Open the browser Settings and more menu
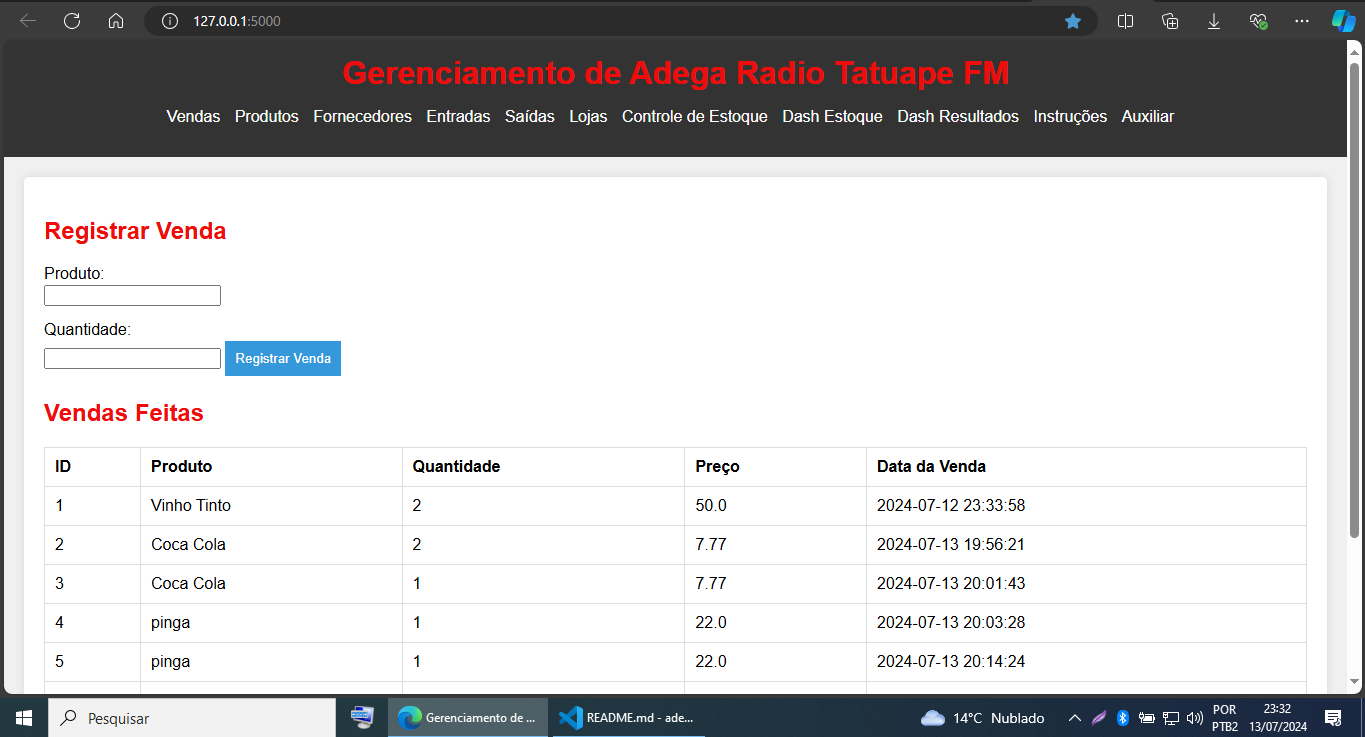This screenshot has height=737, width=1365. 1301,21
